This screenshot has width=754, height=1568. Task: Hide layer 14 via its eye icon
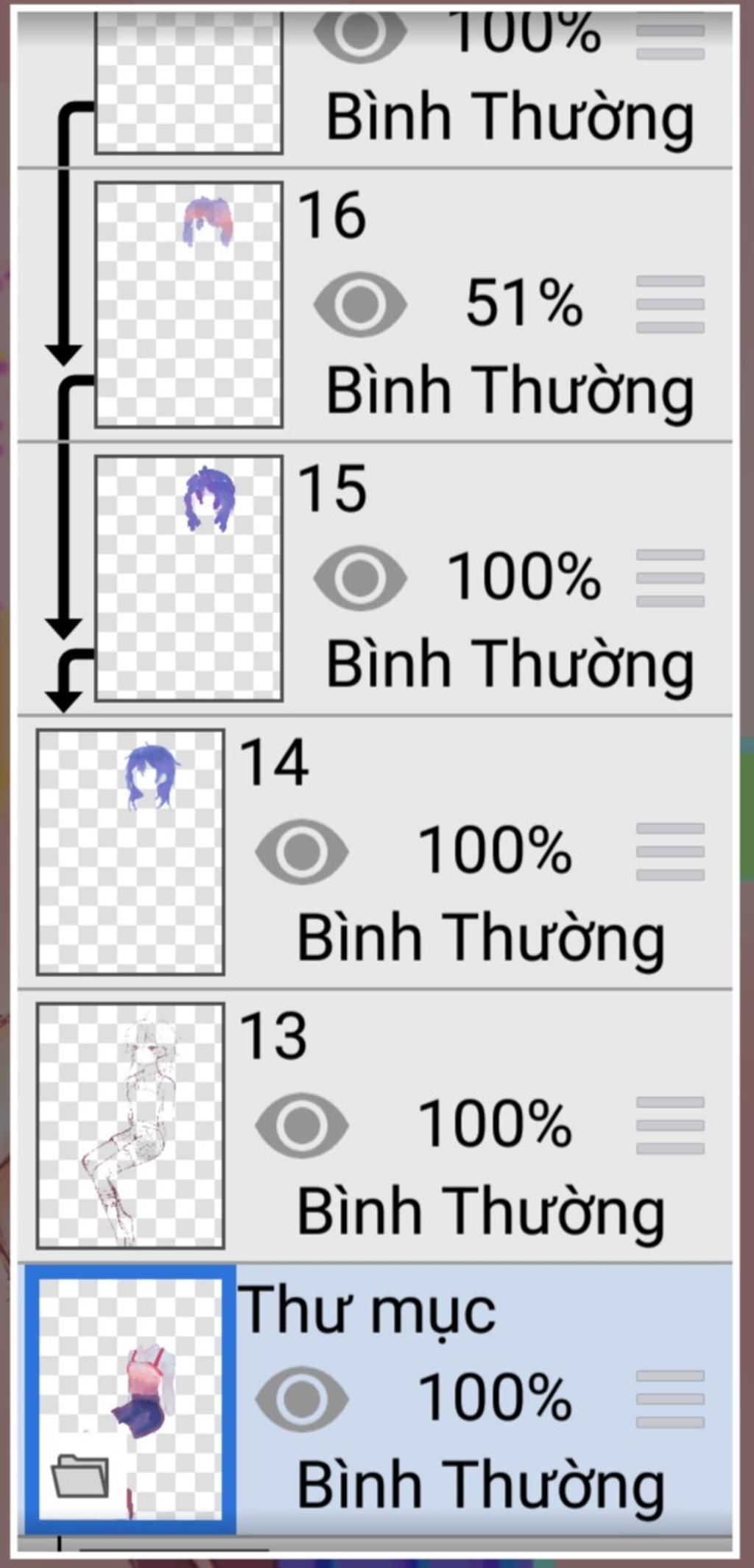pyautogui.click(x=302, y=851)
